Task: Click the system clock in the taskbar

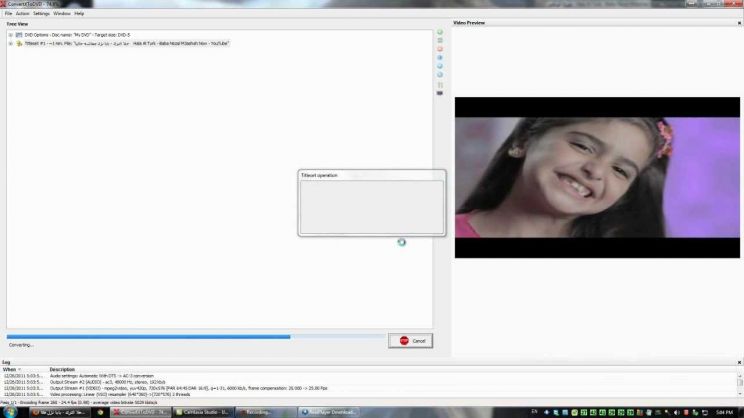Action: coord(725,412)
